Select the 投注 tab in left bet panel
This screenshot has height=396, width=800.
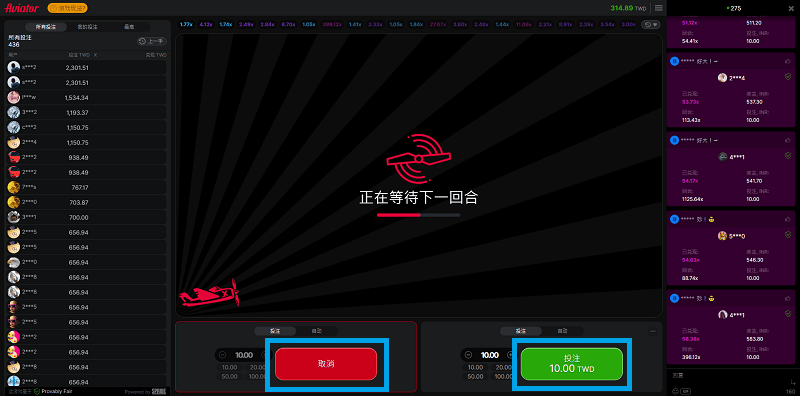(275, 331)
